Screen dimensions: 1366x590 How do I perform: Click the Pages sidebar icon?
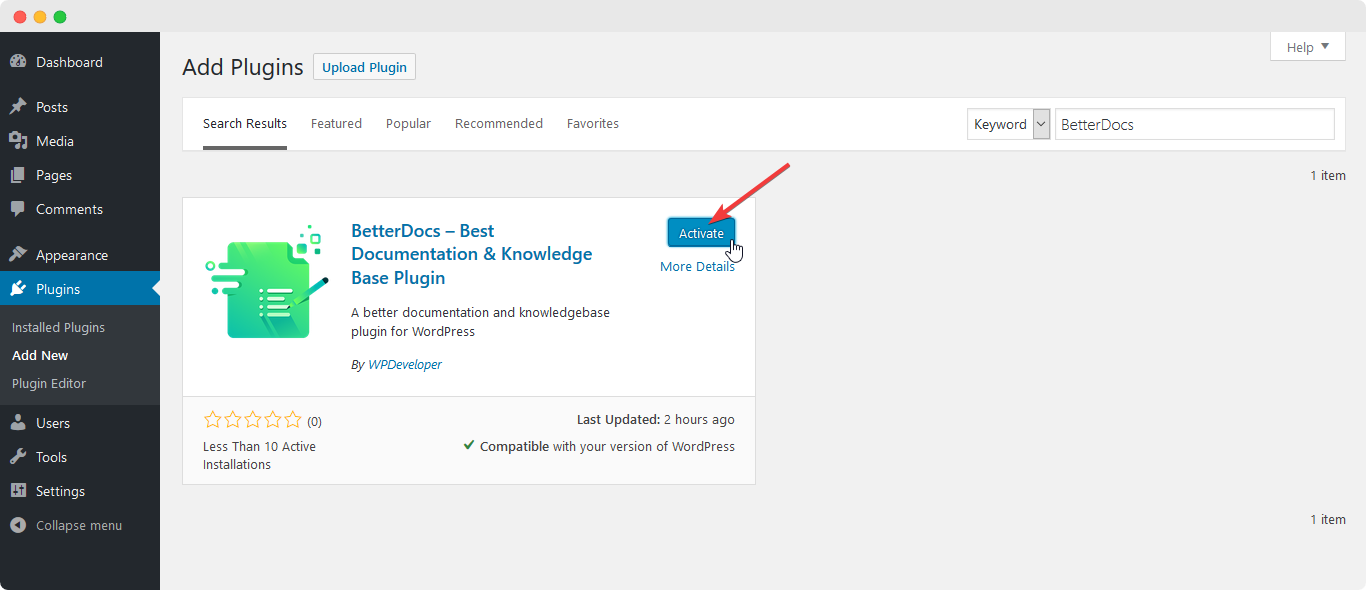coord(18,175)
